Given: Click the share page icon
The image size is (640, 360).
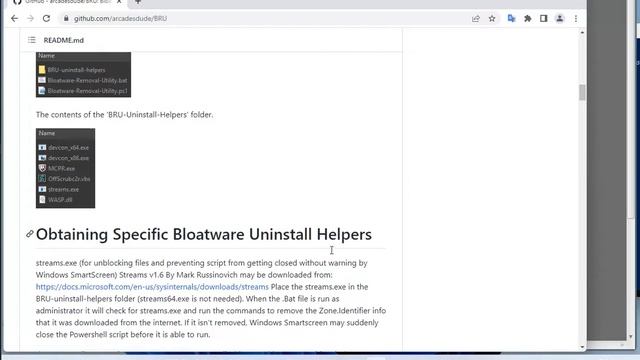Looking at the screenshot, I should point(476,18).
